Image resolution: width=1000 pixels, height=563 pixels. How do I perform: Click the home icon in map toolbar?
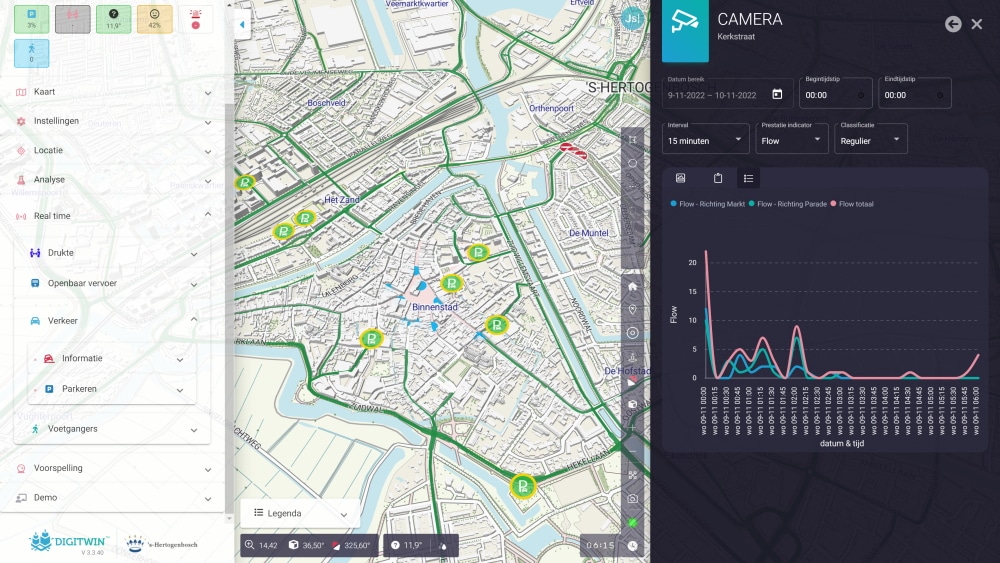pyautogui.click(x=632, y=286)
